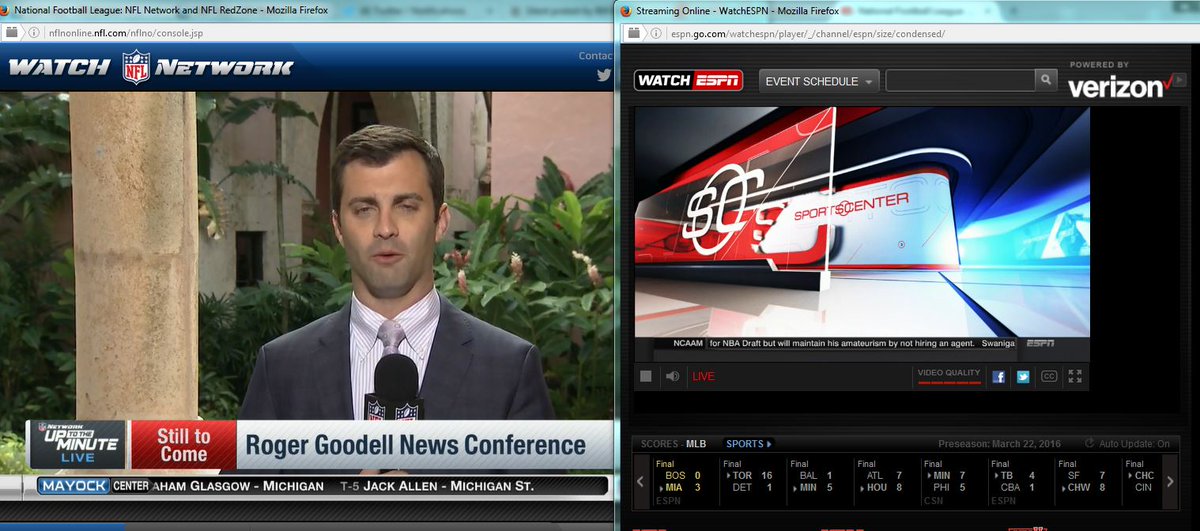Share the ESPN stream on Facebook
1200x531 pixels.
(x=998, y=377)
